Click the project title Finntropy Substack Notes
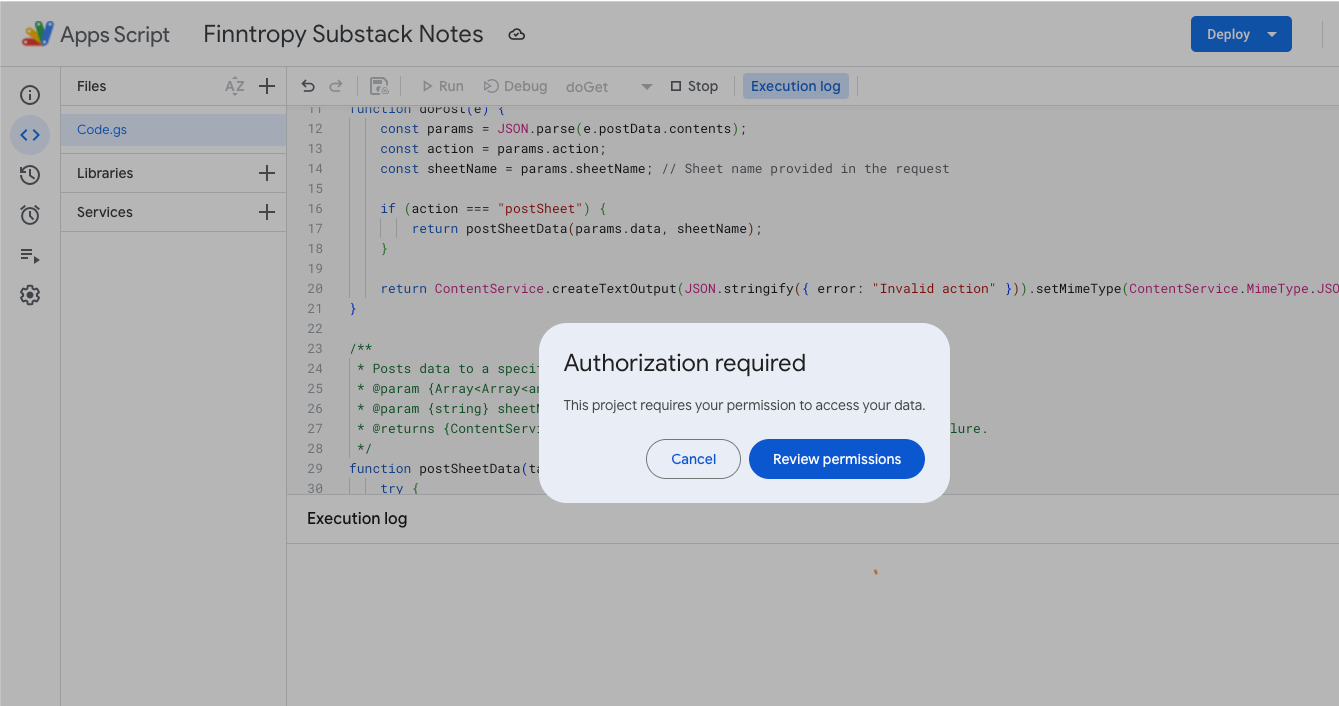Screen dimensions: 1339x706 pyautogui.click(x=343, y=34)
